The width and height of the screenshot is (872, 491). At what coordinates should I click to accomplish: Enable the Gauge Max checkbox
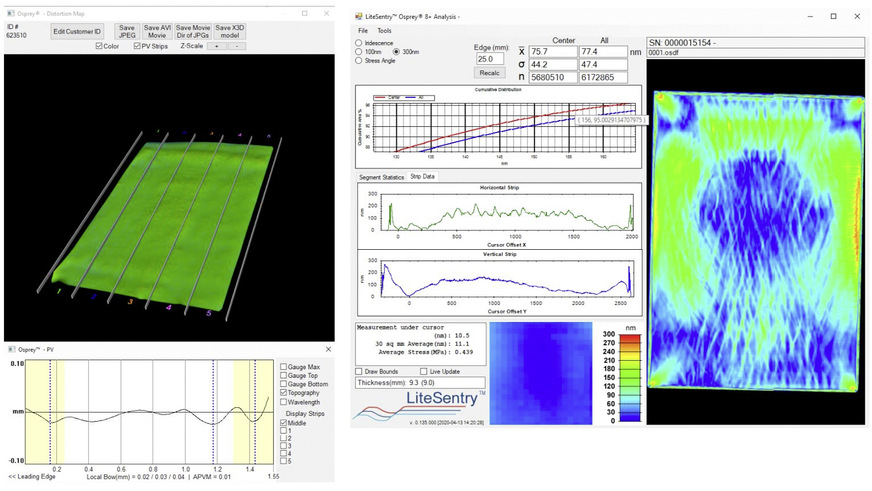(285, 366)
